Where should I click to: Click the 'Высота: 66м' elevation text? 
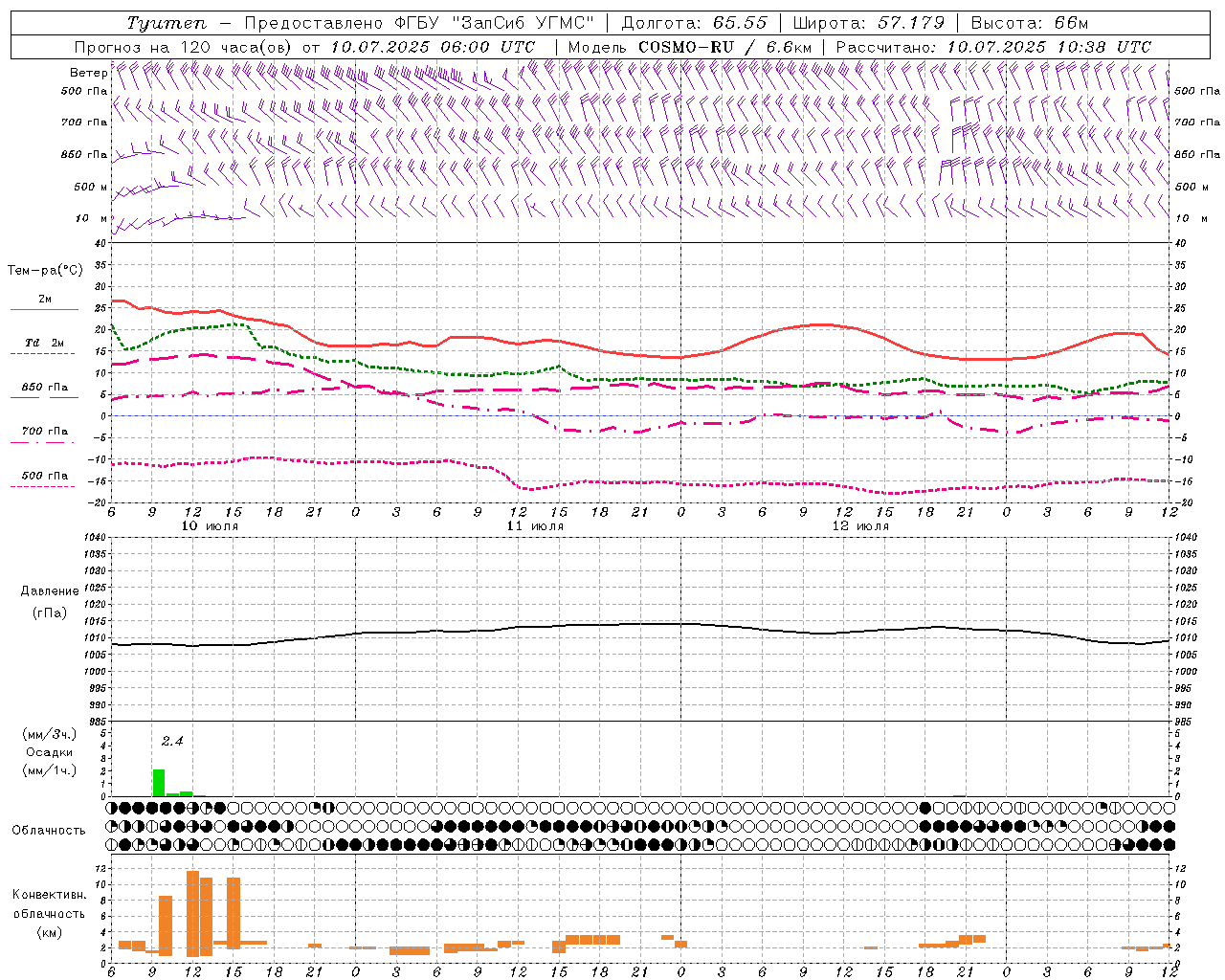pyautogui.click(x=1029, y=23)
